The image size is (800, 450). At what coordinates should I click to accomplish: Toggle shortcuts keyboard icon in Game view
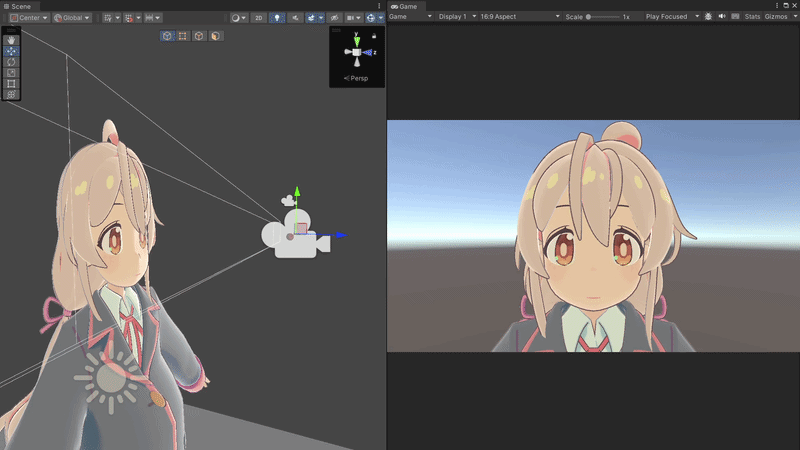click(735, 16)
